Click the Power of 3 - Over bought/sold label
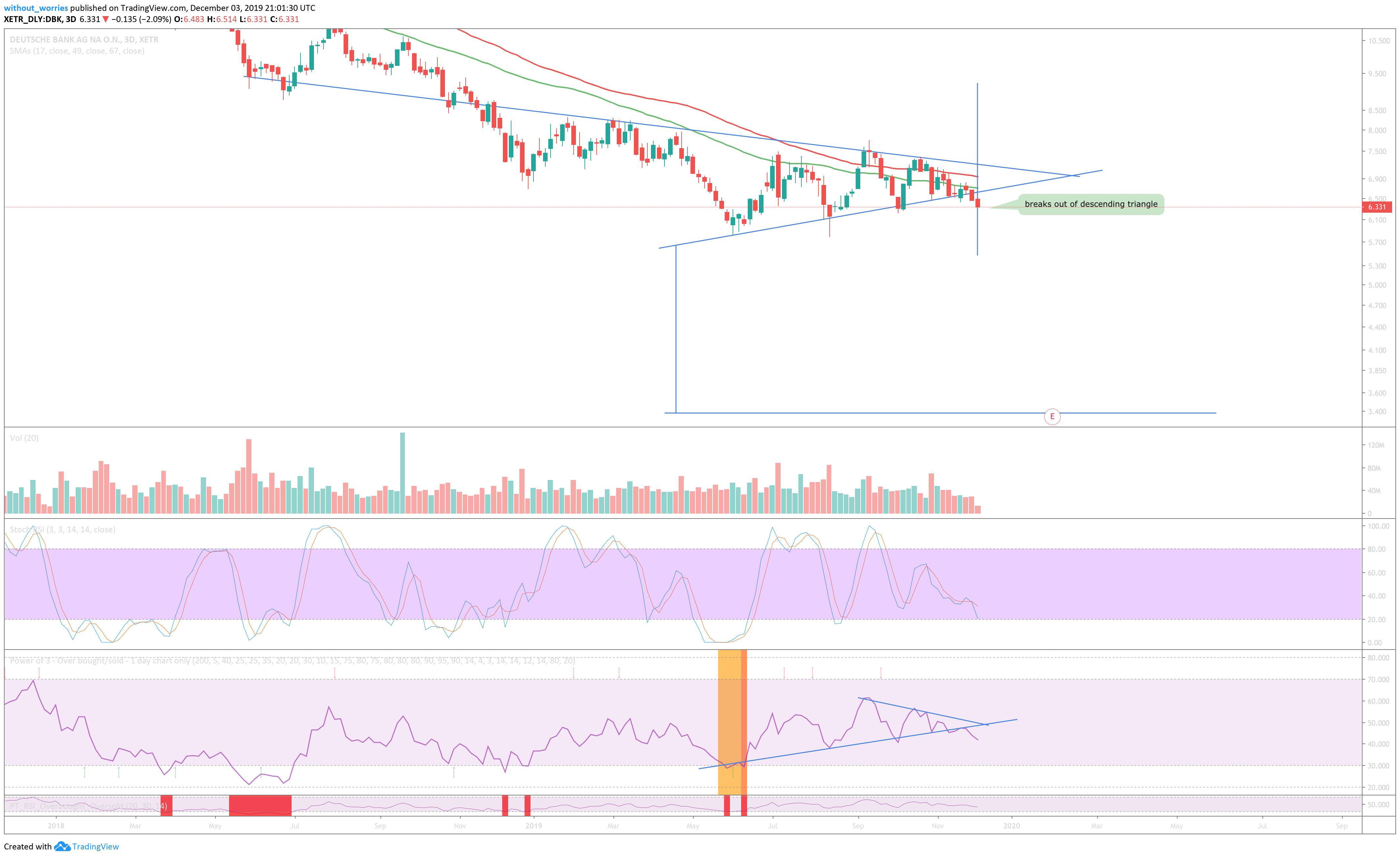1400x858 pixels. coord(292,661)
